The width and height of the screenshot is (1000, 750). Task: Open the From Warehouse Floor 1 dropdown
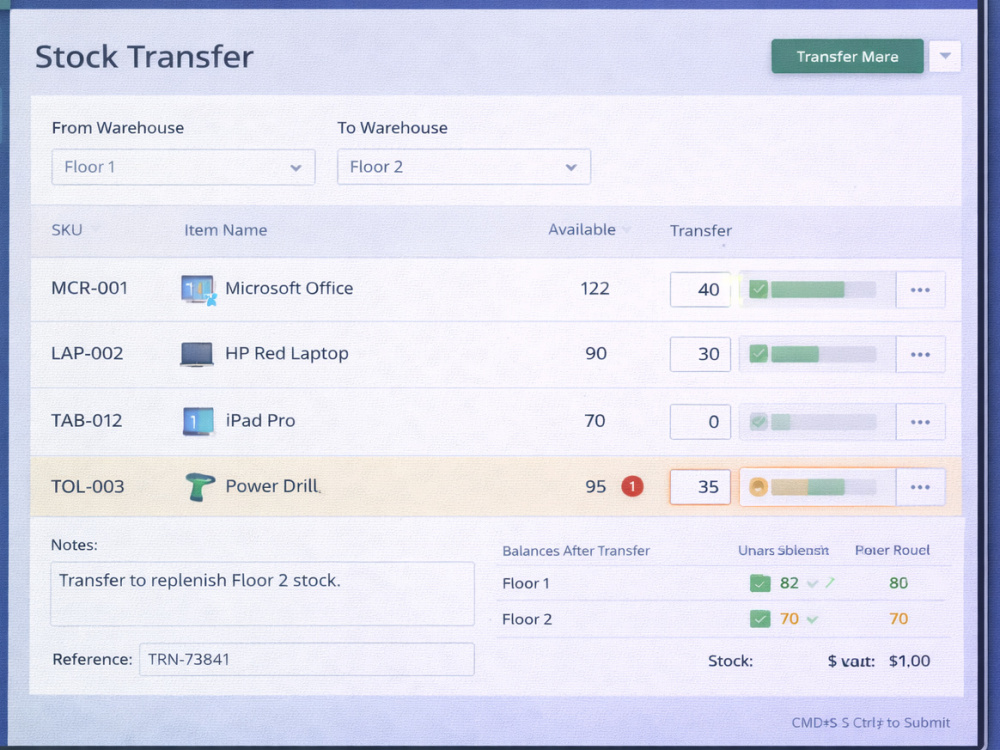(183, 167)
